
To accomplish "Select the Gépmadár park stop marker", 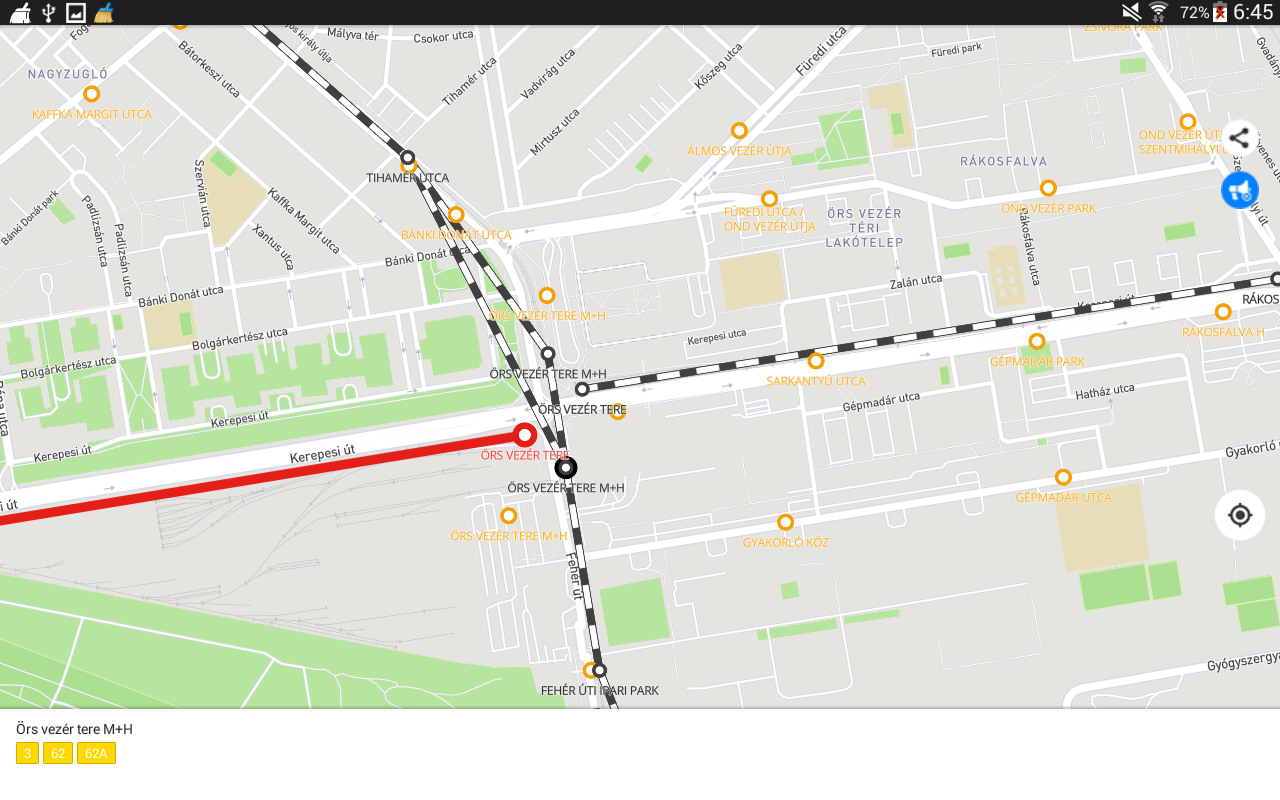I will tap(1036, 342).
